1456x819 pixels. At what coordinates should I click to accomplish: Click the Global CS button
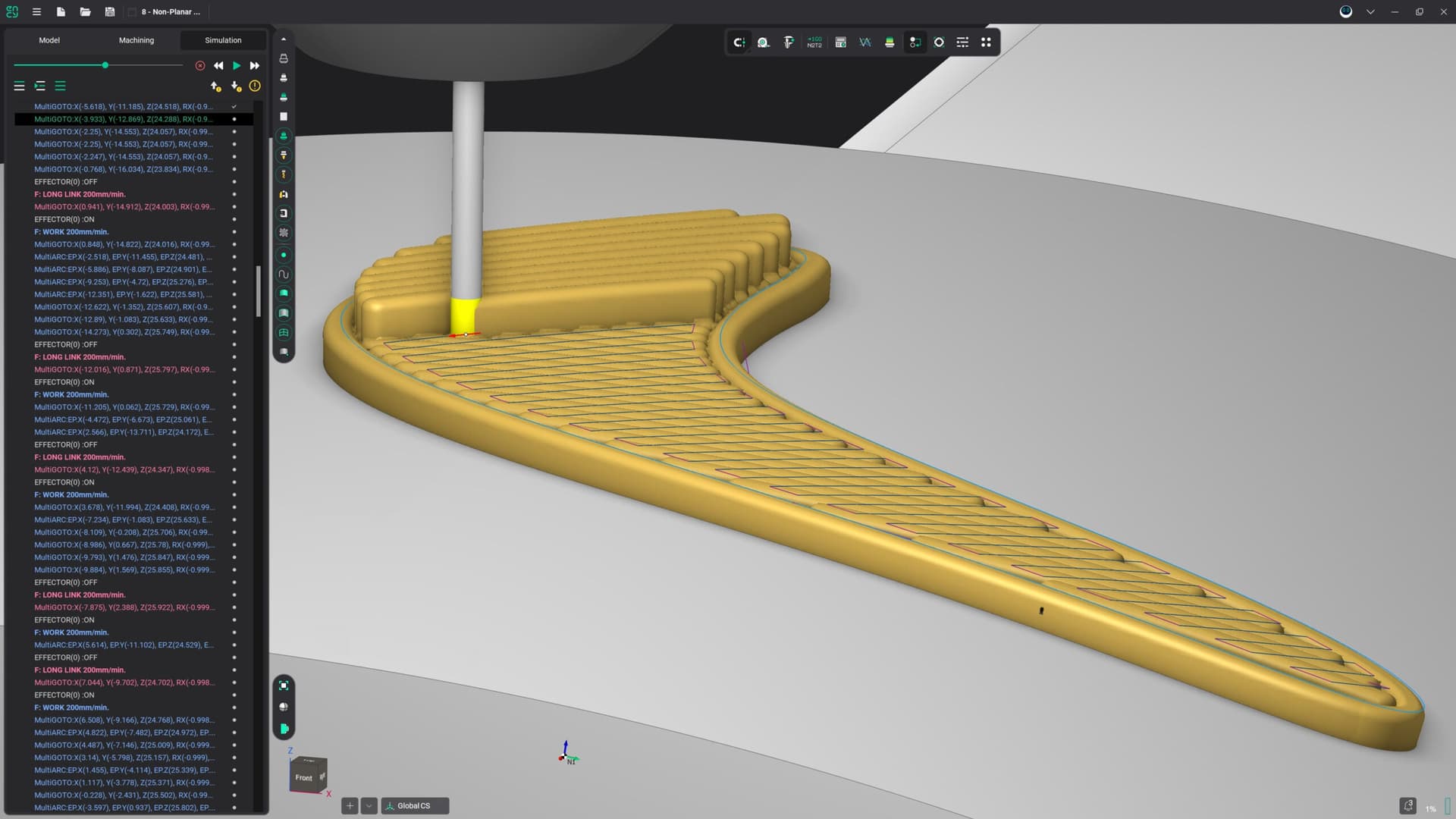415,805
